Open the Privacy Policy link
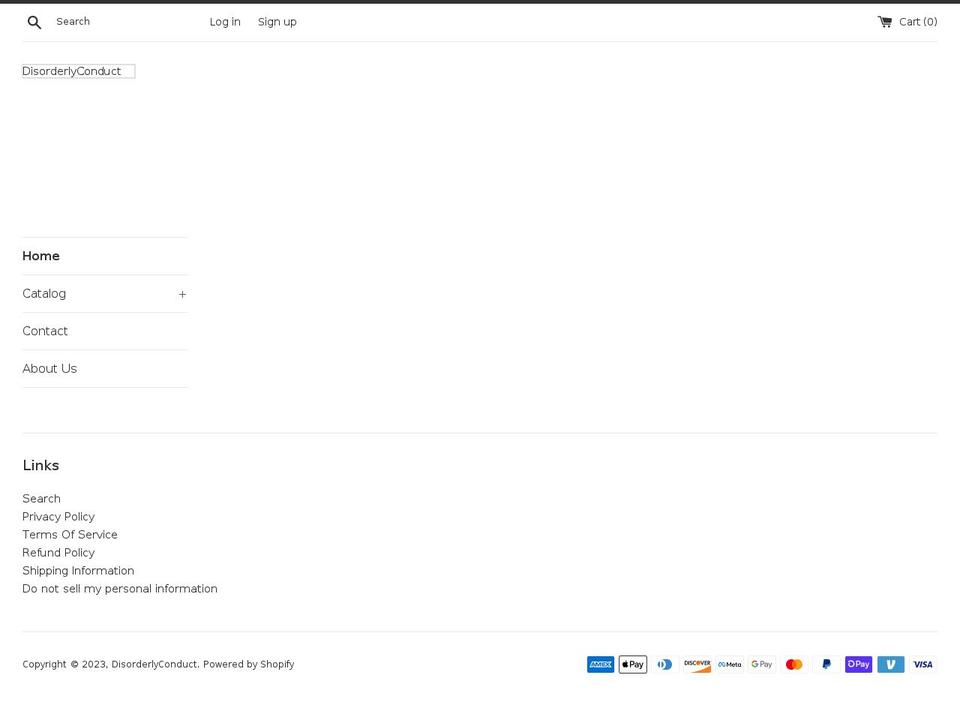 [59, 517]
